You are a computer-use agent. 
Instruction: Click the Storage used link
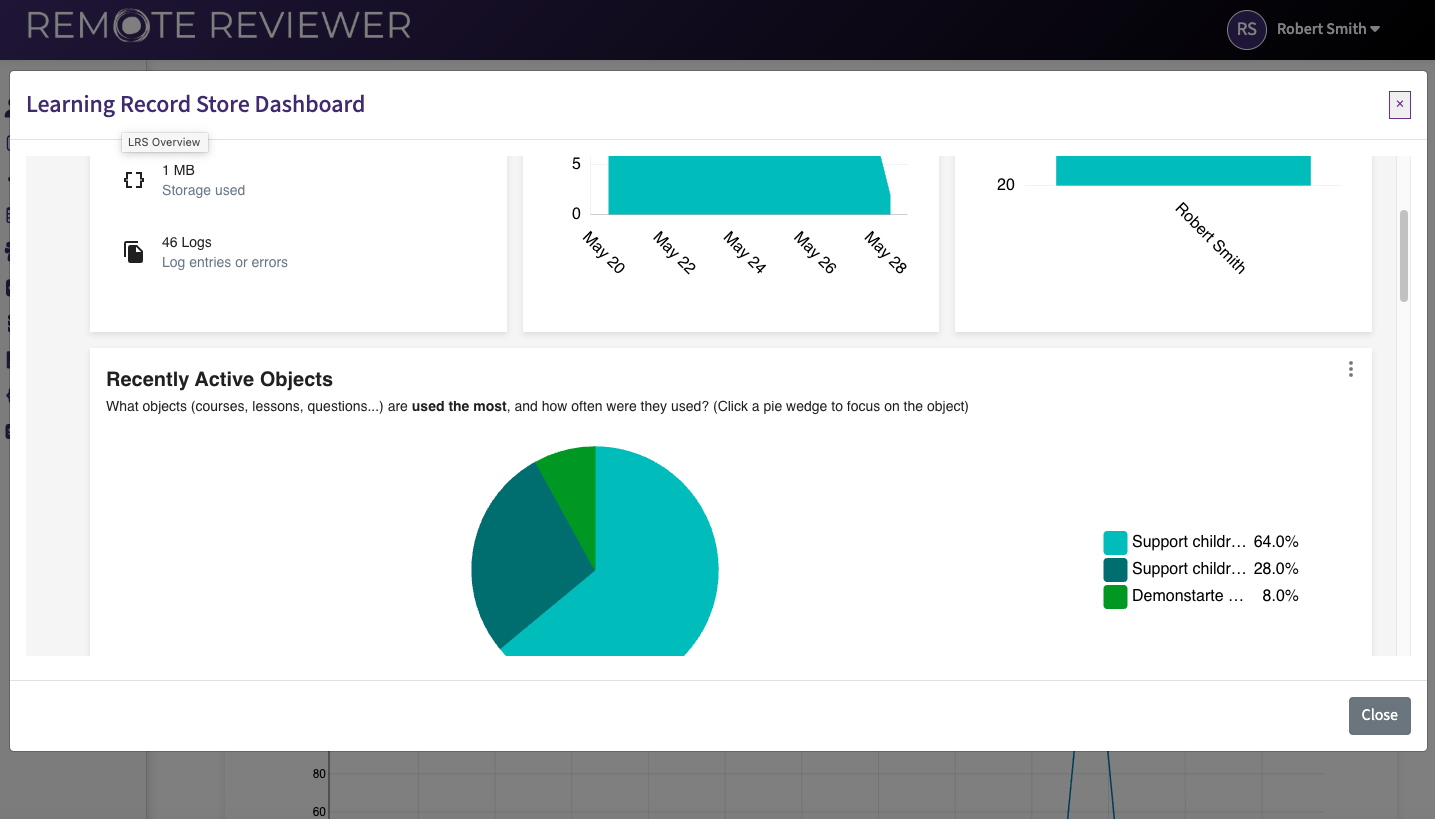pos(202,190)
